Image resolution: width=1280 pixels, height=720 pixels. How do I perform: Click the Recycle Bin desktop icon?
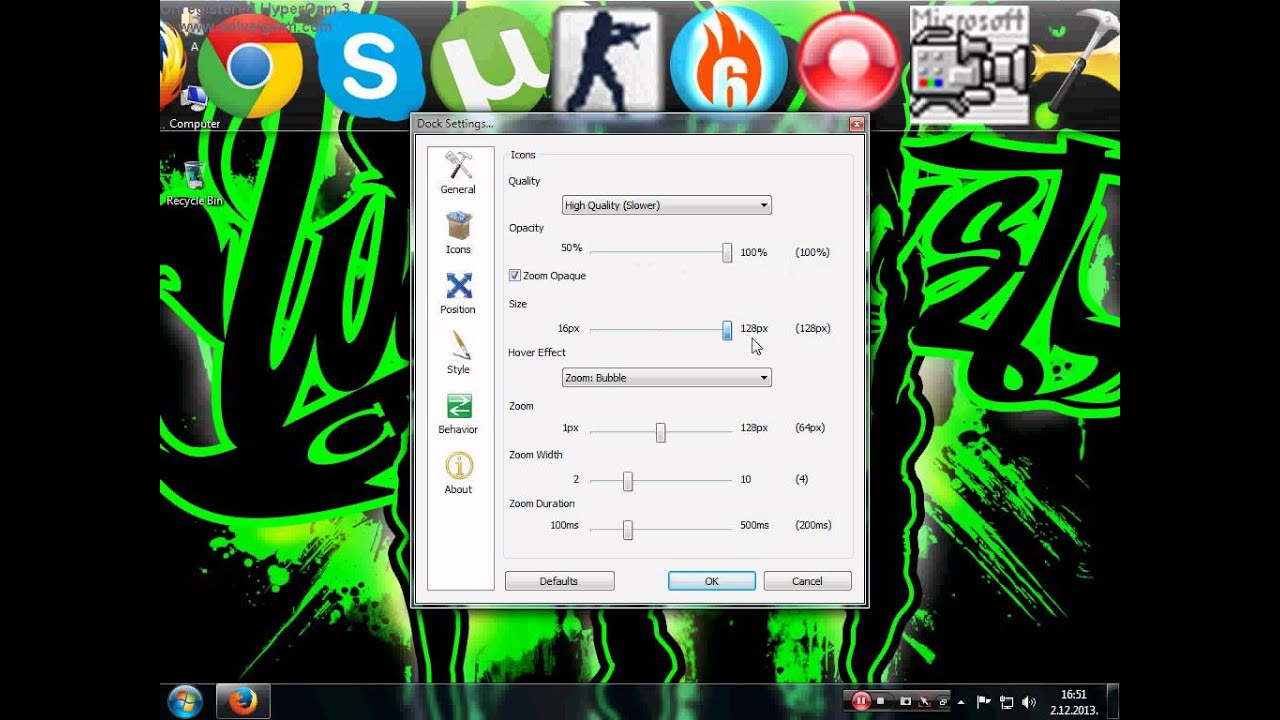coord(194,184)
